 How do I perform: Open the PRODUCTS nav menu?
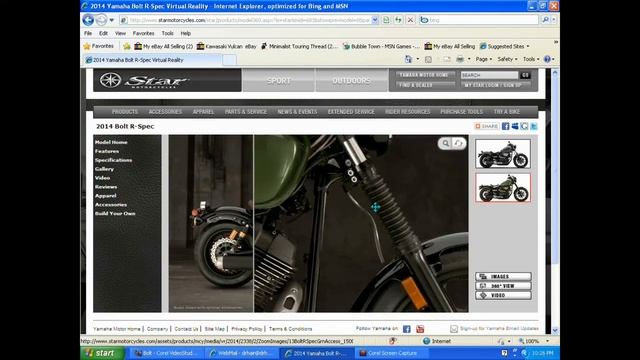tap(125, 111)
